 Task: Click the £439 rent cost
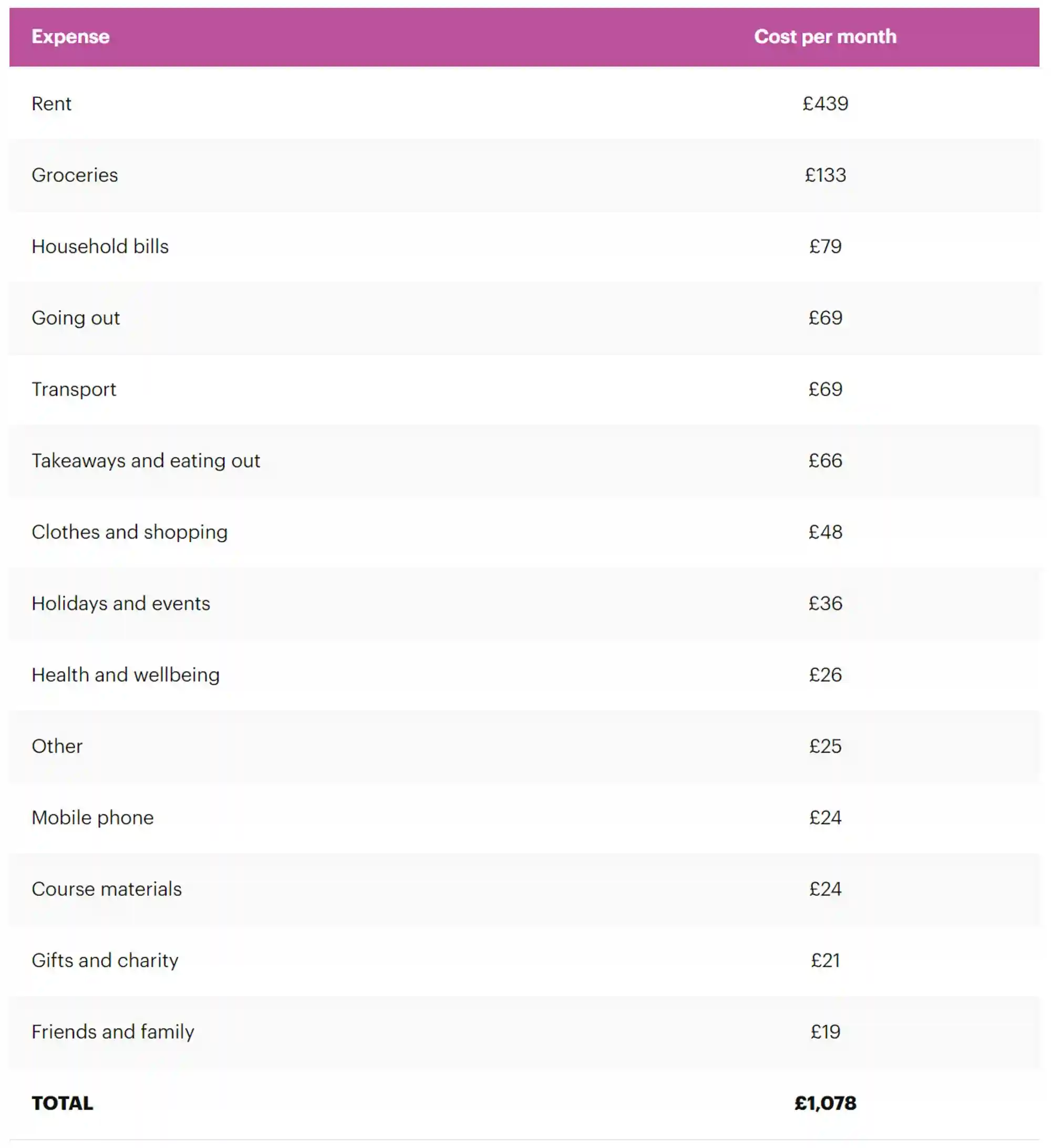(x=825, y=104)
